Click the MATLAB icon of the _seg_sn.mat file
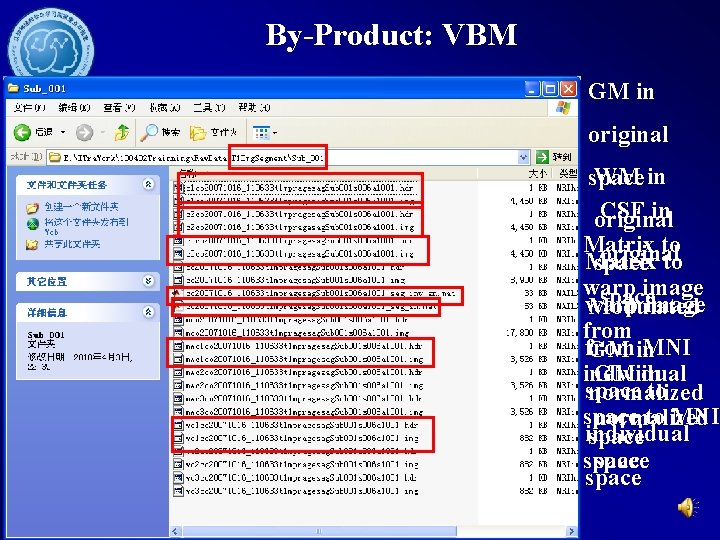Image resolution: width=720 pixels, height=540 pixels. pos(178,306)
